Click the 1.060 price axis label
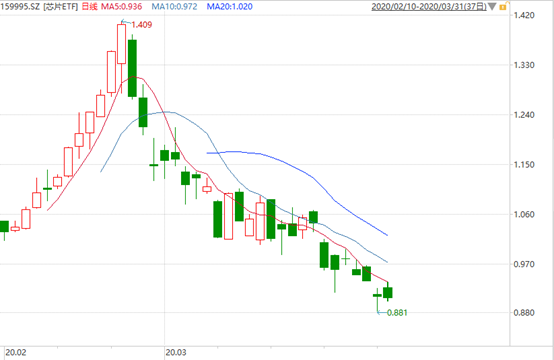Image resolution: width=554 pixels, height=360 pixels. [524, 214]
